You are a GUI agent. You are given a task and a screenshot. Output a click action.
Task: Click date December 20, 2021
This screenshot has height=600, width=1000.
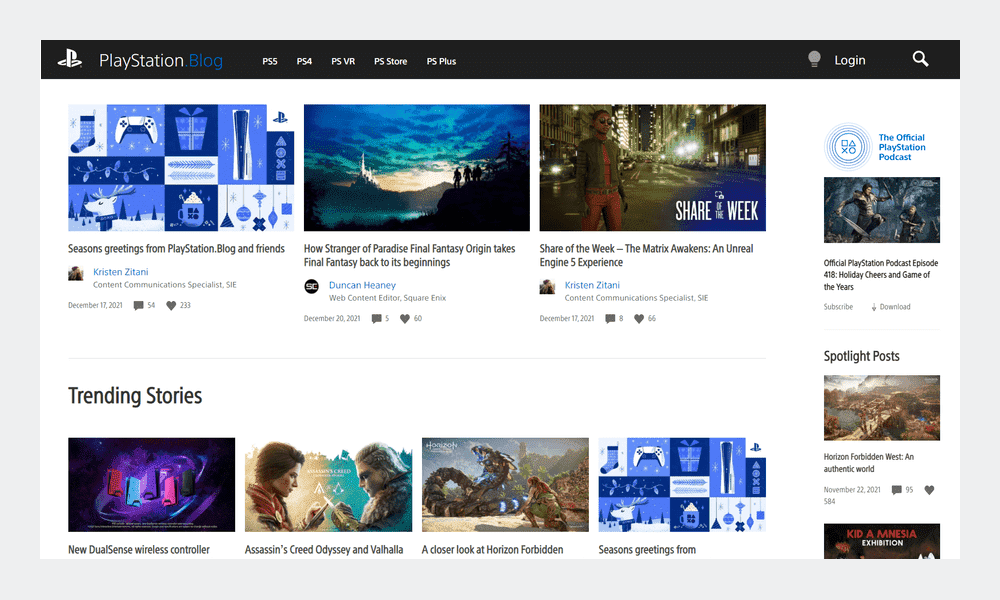(x=332, y=319)
